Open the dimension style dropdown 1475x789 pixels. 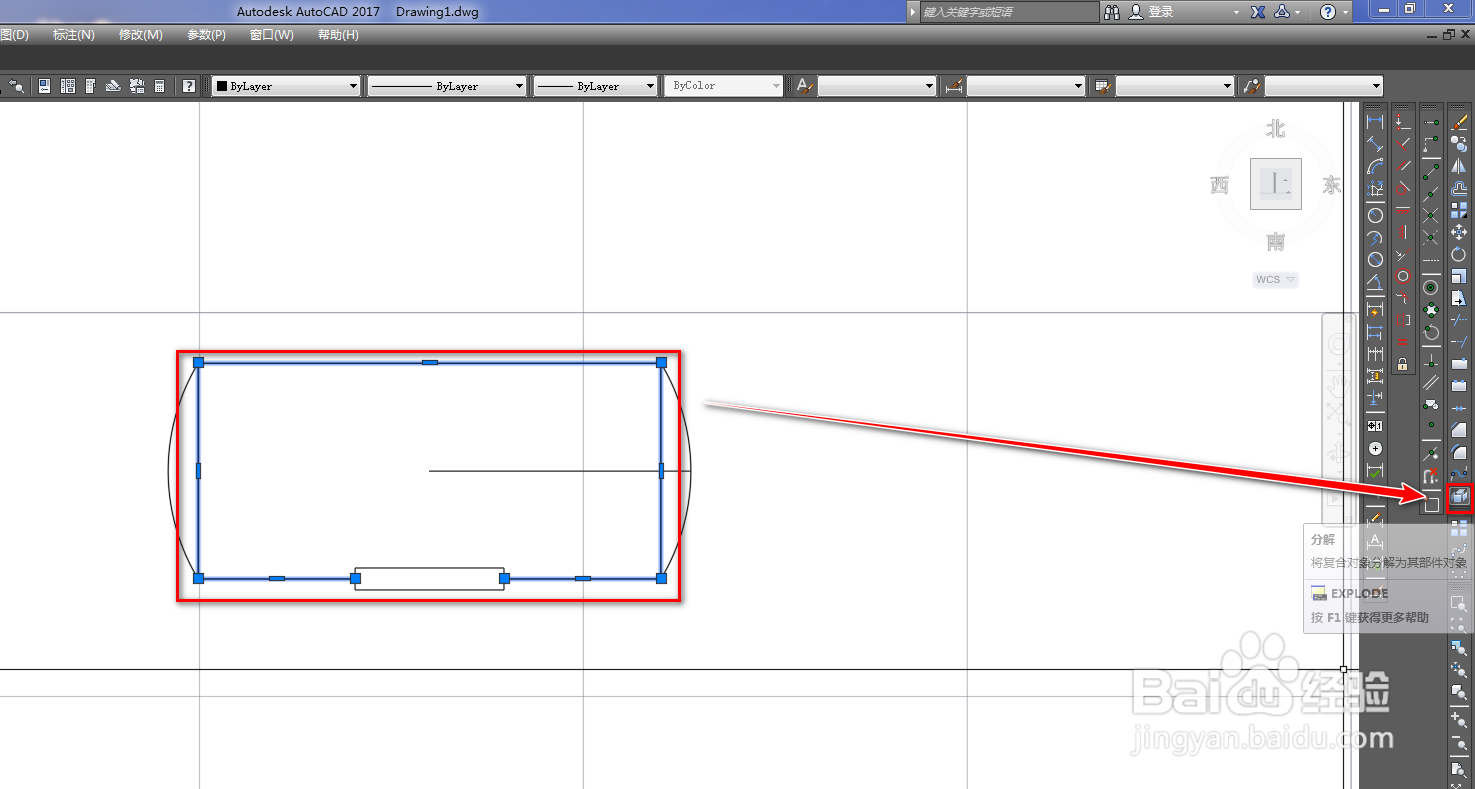(1026, 86)
